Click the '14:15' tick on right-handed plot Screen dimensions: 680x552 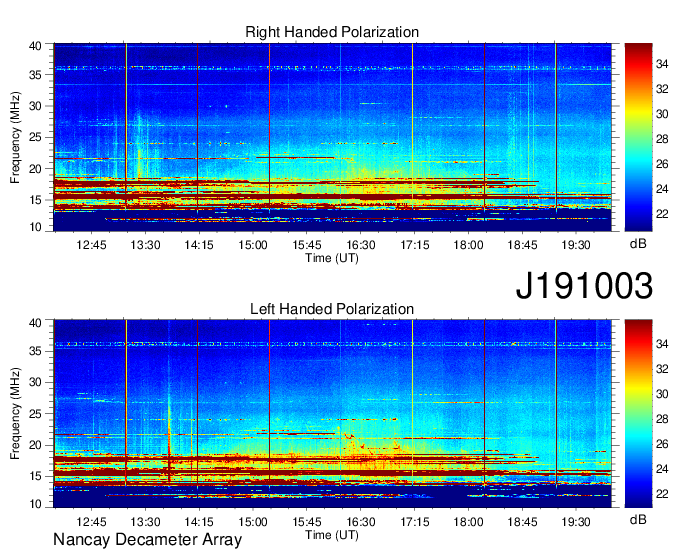click(x=199, y=245)
